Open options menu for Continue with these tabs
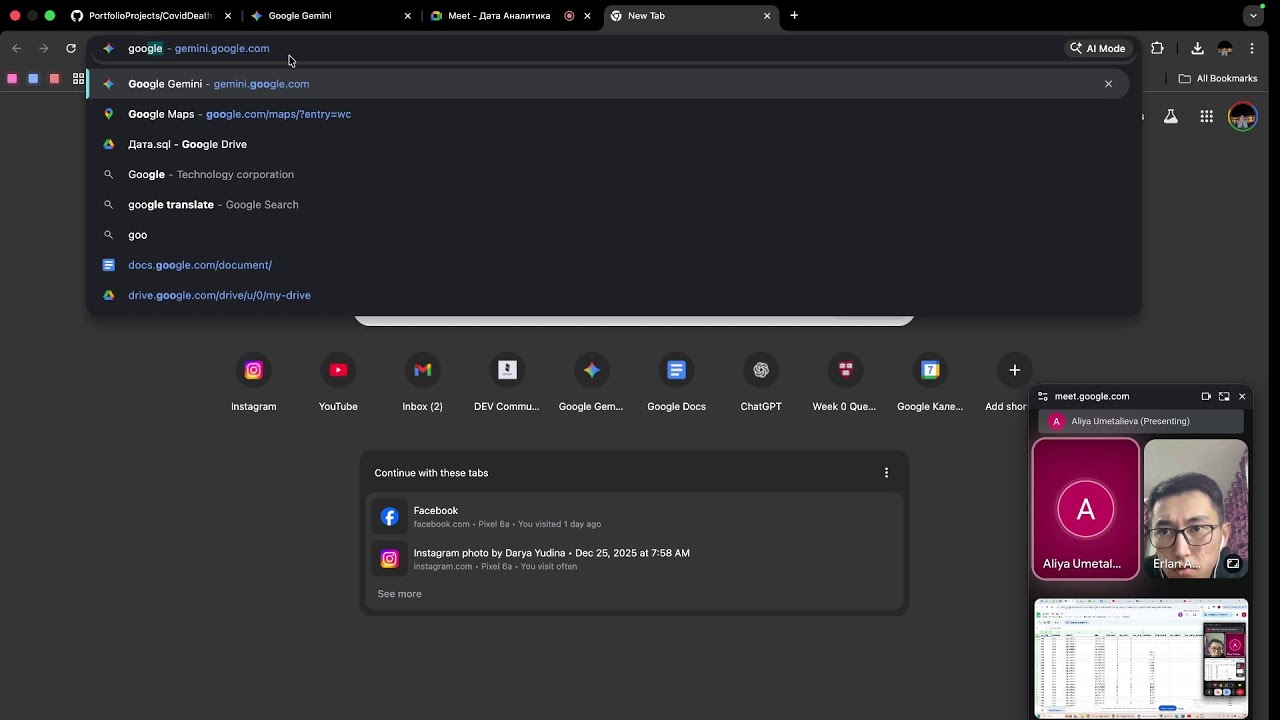 click(x=886, y=473)
